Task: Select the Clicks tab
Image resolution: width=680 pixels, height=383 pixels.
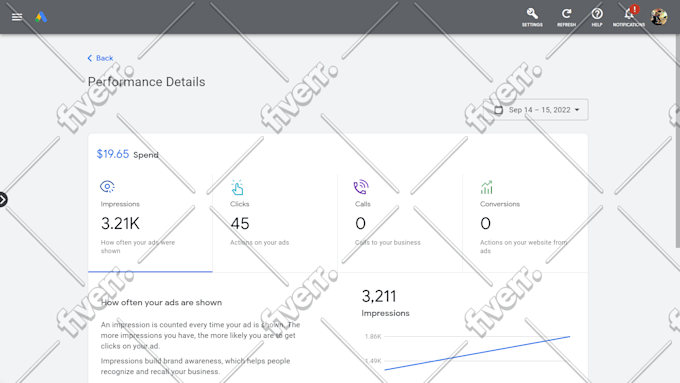Action: pos(275,223)
